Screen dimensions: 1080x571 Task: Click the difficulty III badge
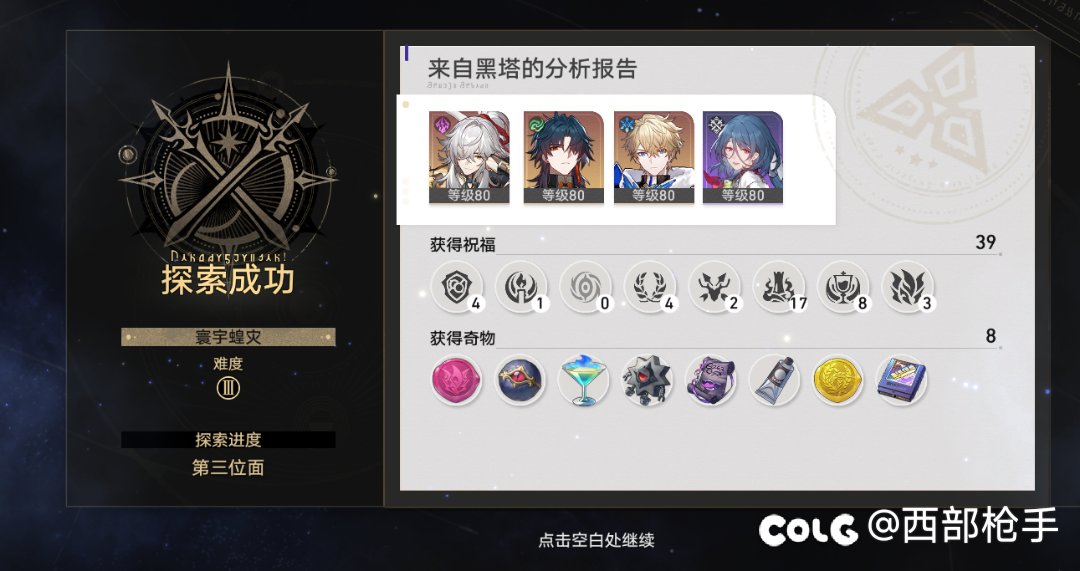coord(228,388)
